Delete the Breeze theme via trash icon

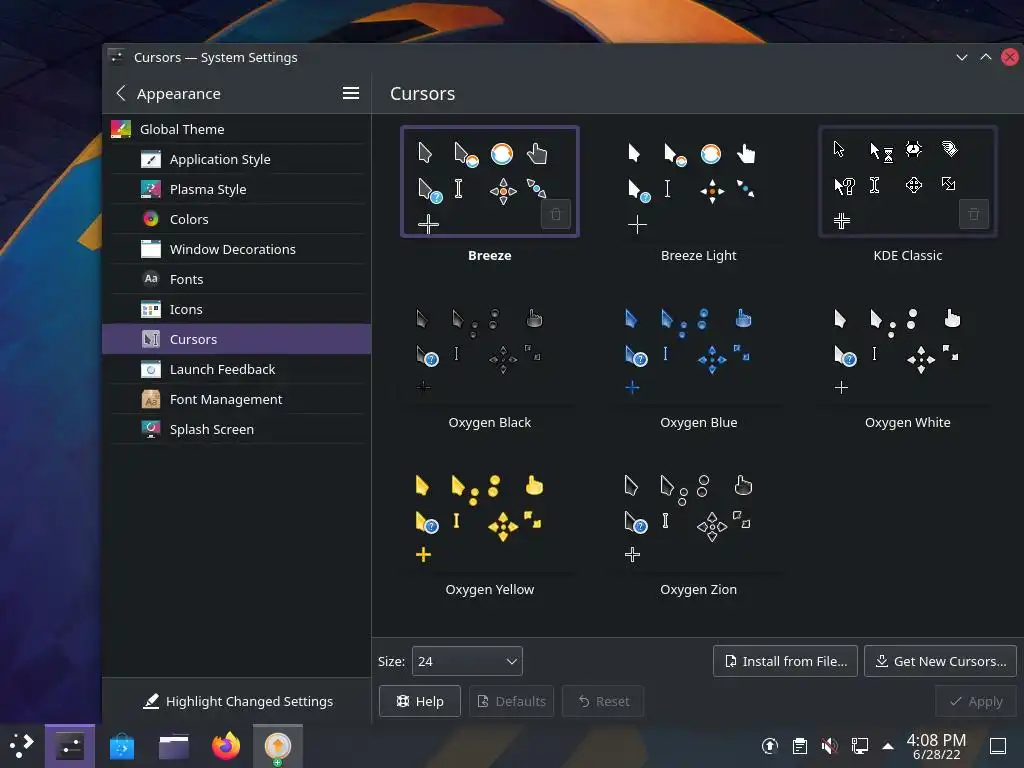pos(556,214)
